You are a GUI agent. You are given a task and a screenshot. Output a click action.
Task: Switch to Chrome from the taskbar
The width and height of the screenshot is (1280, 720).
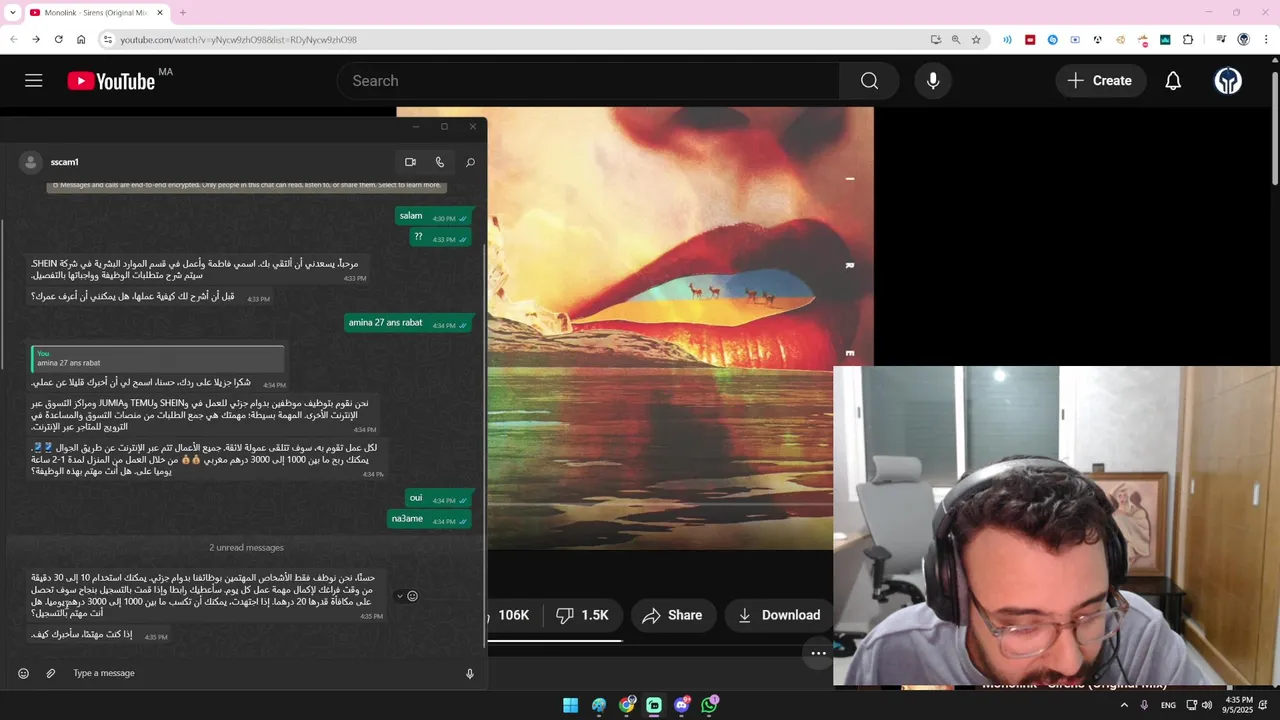click(626, 705)
